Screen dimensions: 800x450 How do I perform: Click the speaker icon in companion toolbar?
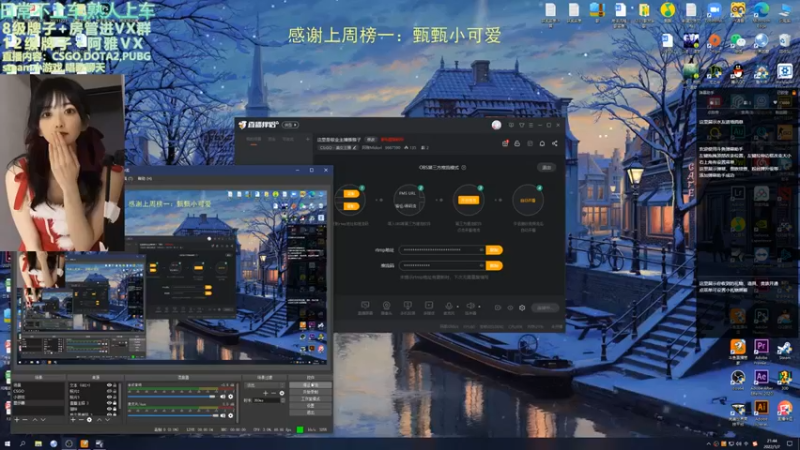470,306
